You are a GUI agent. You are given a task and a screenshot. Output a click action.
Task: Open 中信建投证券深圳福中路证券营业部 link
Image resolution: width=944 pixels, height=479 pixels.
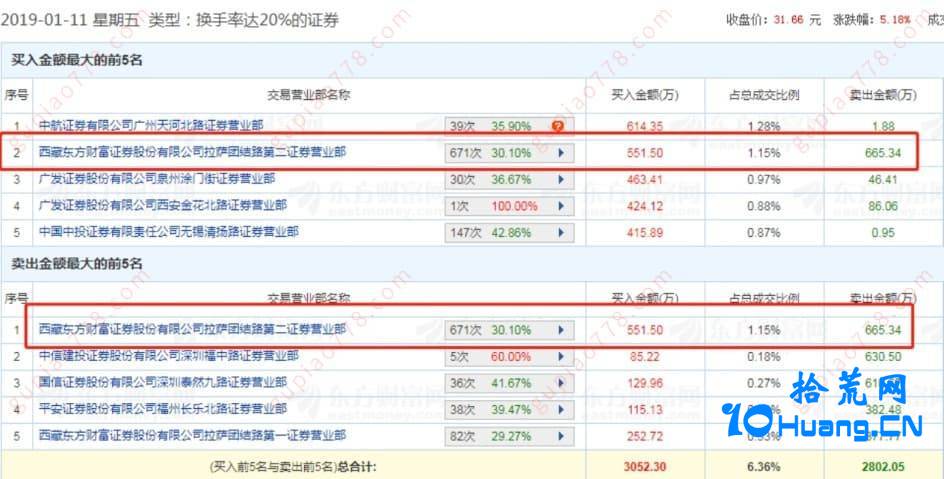(169, 356)
